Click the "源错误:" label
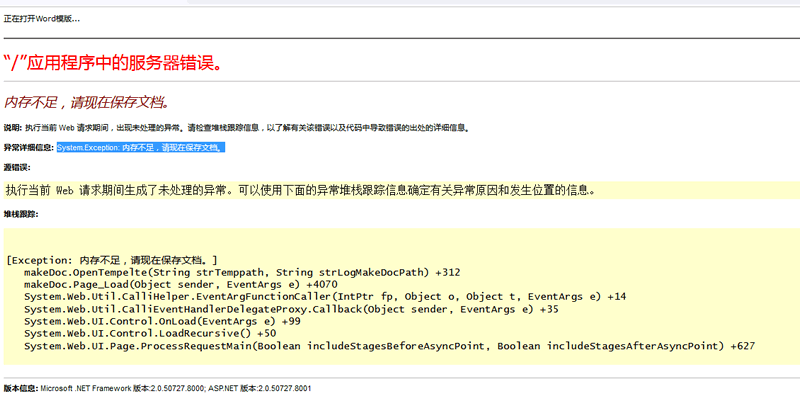Image resolution: width=800 pixels, height=416 pixels. [17, 167]
